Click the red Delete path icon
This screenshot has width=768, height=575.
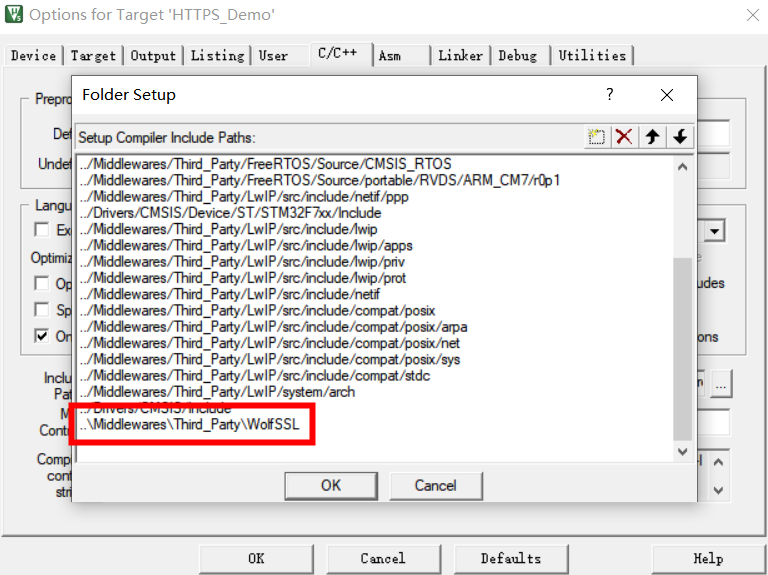click(x=624, y=137)
